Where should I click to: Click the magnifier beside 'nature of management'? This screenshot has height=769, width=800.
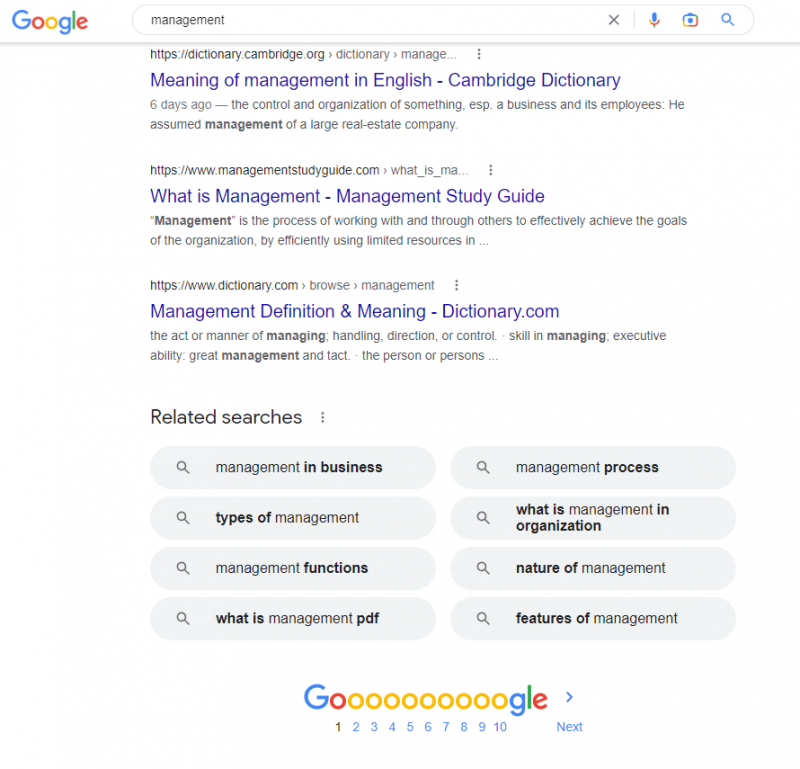(x=483, y=568)
